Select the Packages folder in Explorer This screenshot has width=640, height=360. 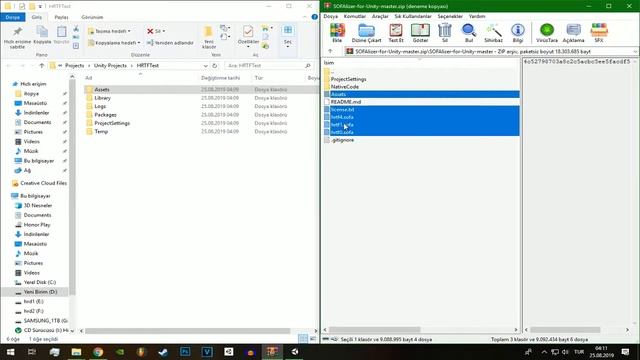click(105, 115)
